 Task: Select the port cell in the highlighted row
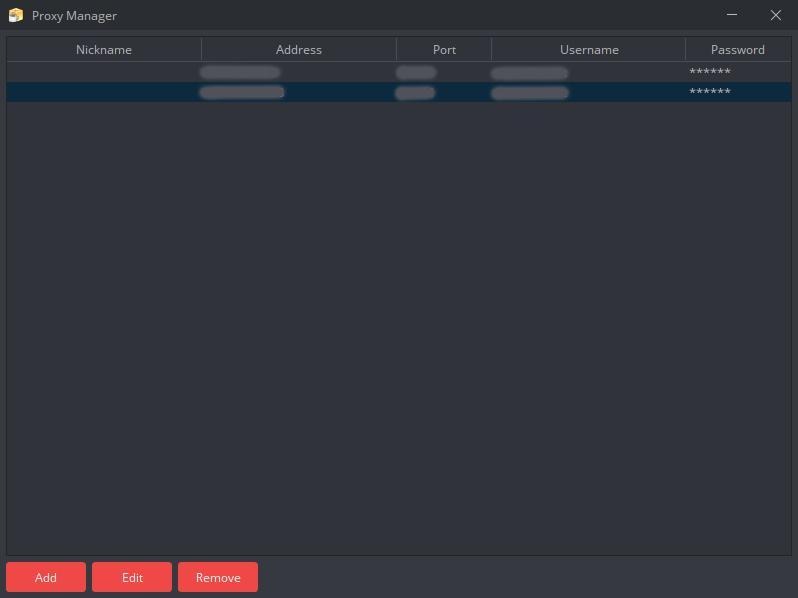415,92
